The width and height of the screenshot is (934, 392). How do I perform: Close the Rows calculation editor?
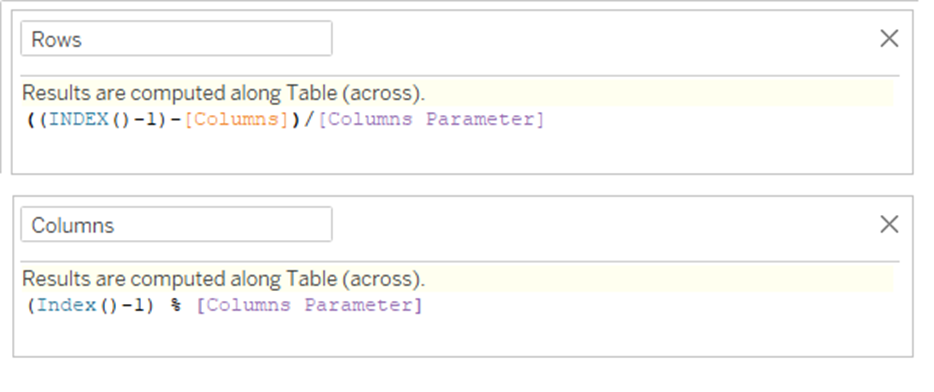pos(889,39)
